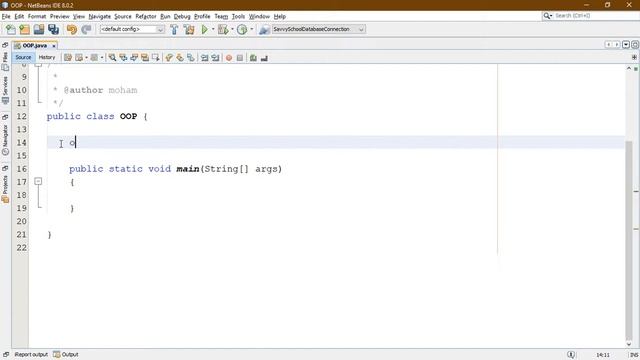640x360 pixels.
Task: Click the scrollbar up arrow
Action: pos(629,69)
